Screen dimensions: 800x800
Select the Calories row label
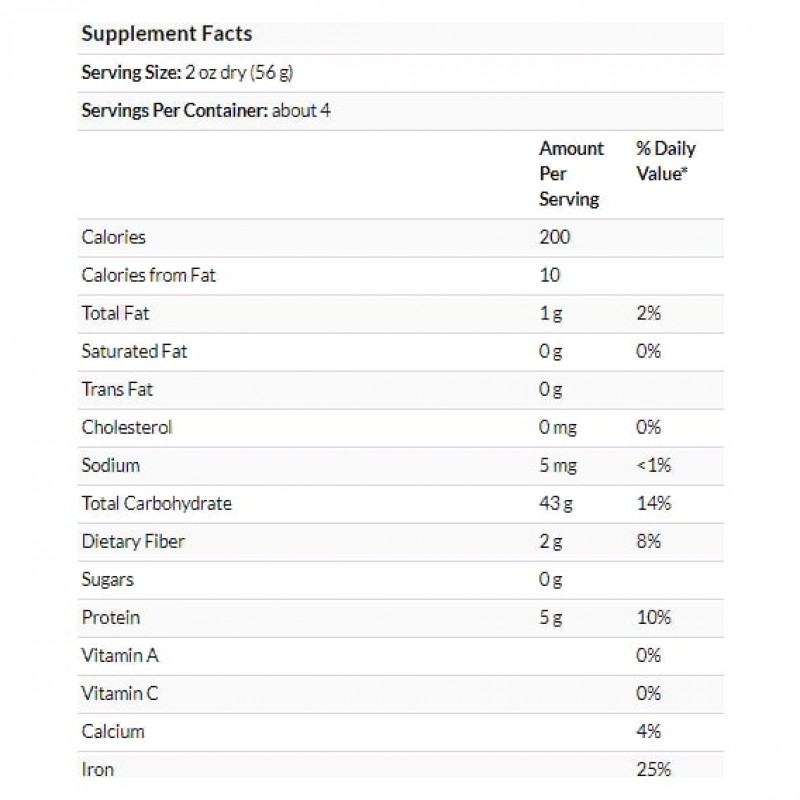[113, 237]
